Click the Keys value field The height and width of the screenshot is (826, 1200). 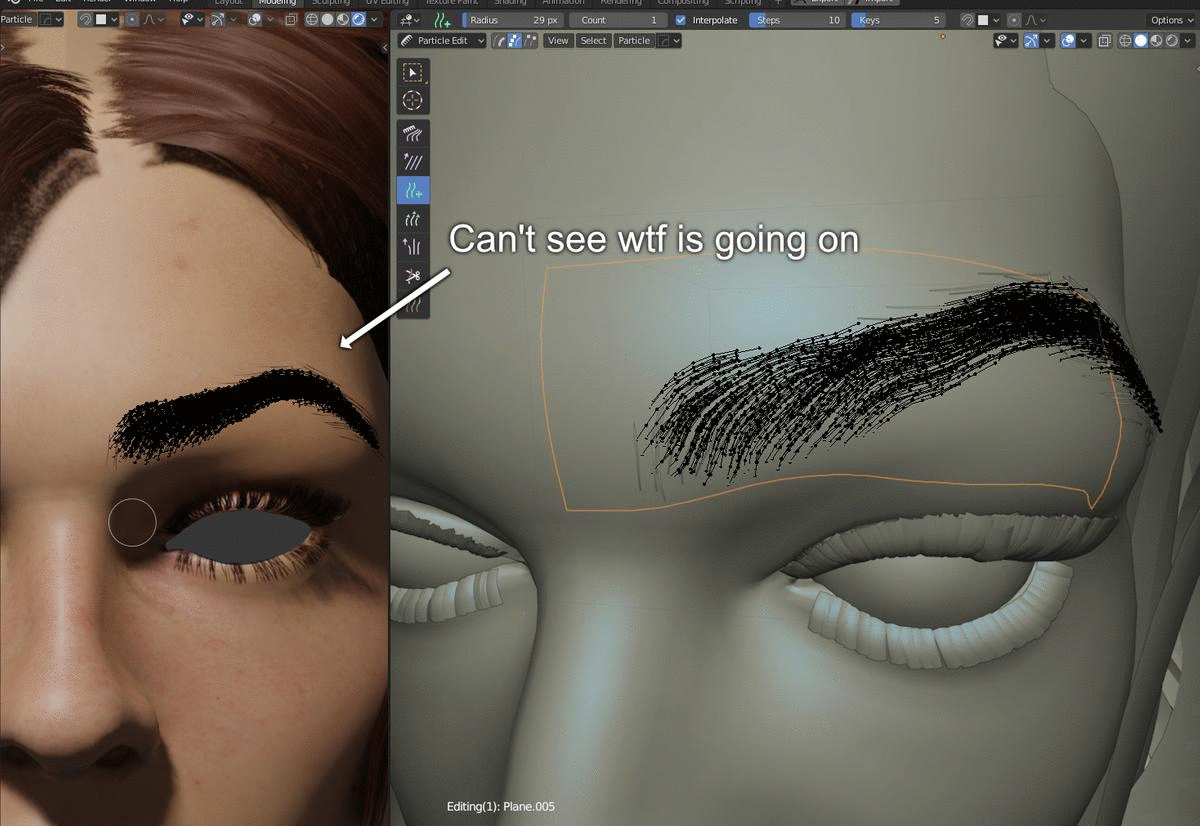pyautogui.click(x=899, y=20)
